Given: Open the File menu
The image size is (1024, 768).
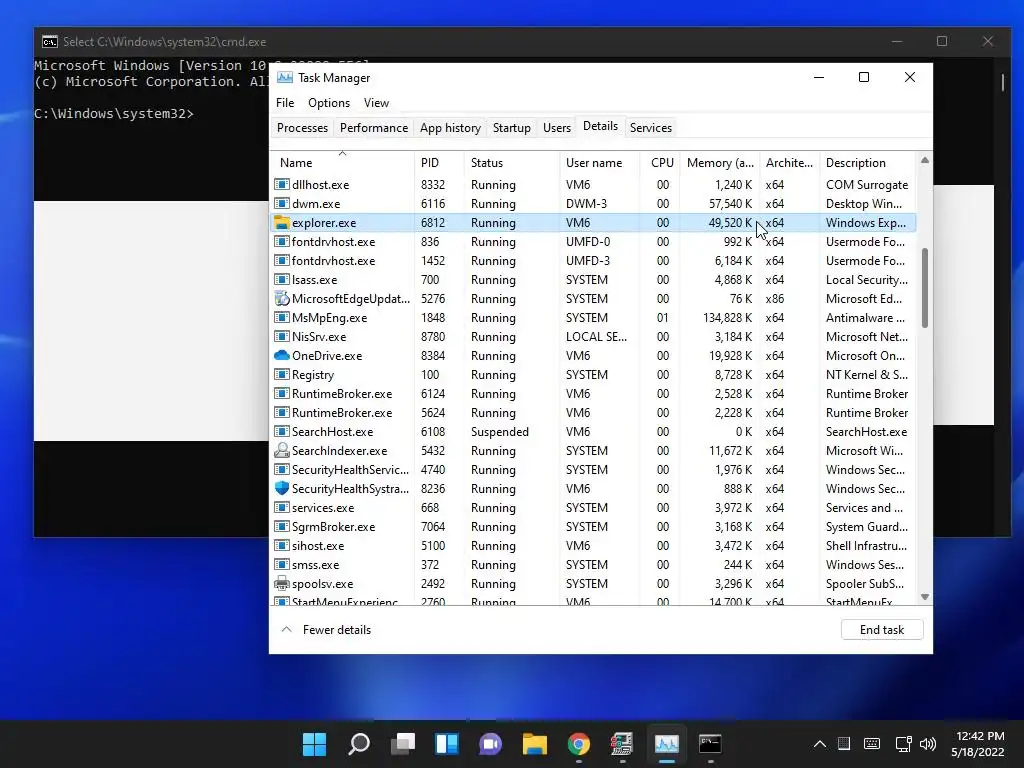Looking at the screenshot, I should (285, 103).
